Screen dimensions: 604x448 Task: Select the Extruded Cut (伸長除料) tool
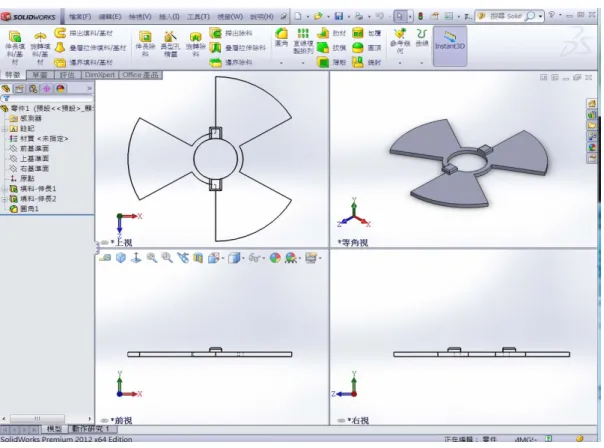pos(145,44)
